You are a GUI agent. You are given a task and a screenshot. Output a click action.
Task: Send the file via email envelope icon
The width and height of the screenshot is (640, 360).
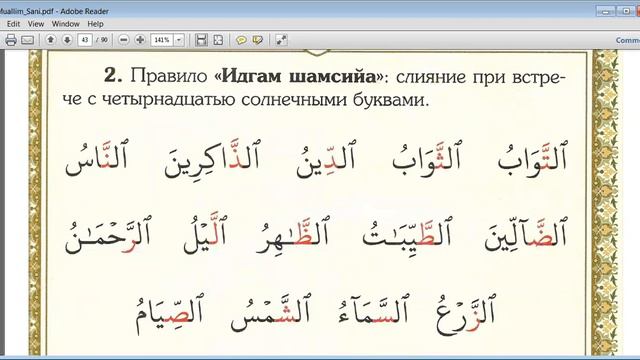(x=27, y=40)
